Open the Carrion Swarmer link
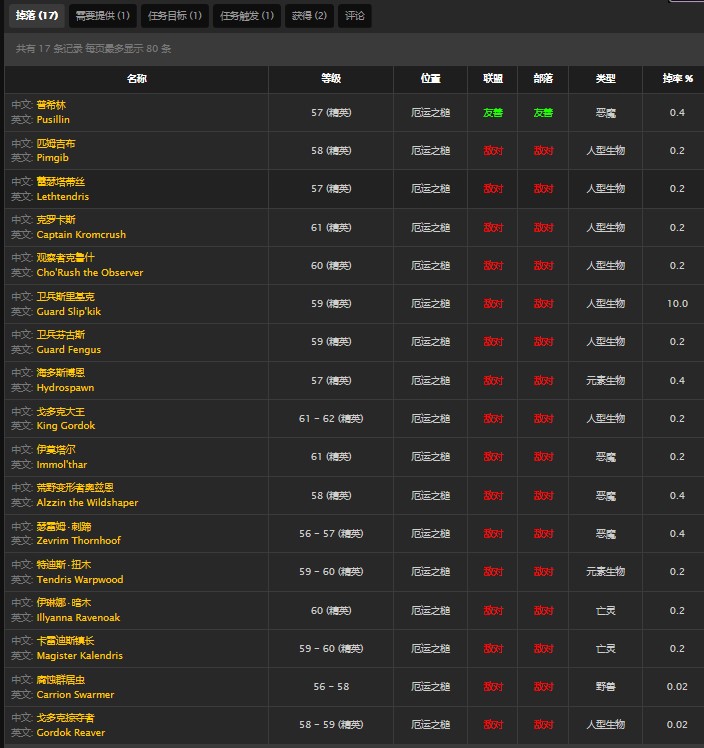 click(x=75, y=695)
